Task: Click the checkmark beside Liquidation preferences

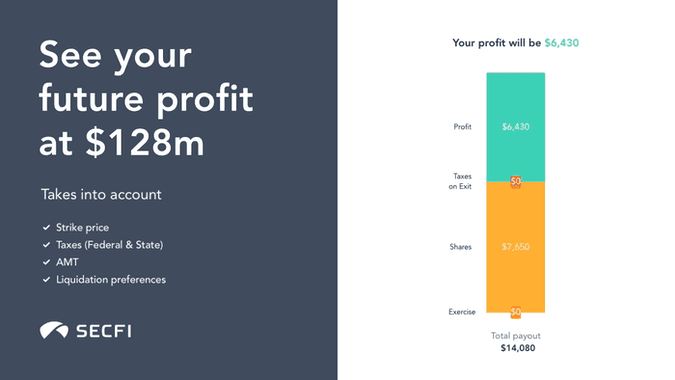Action: pos(46,280)
